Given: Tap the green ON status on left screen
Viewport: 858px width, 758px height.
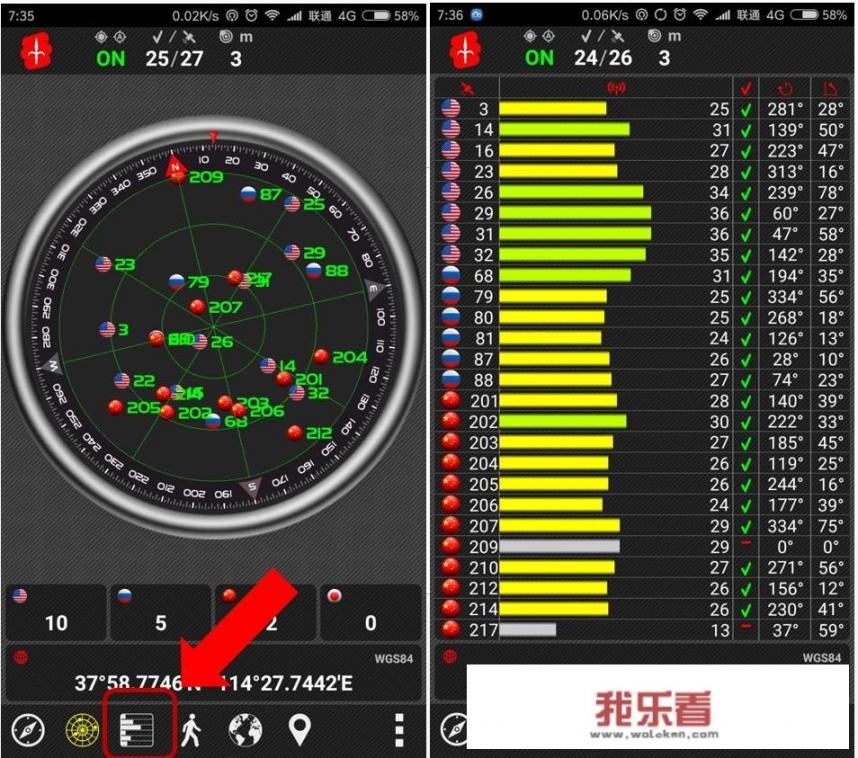Looking at the screenshot, I should coord(111,59).
